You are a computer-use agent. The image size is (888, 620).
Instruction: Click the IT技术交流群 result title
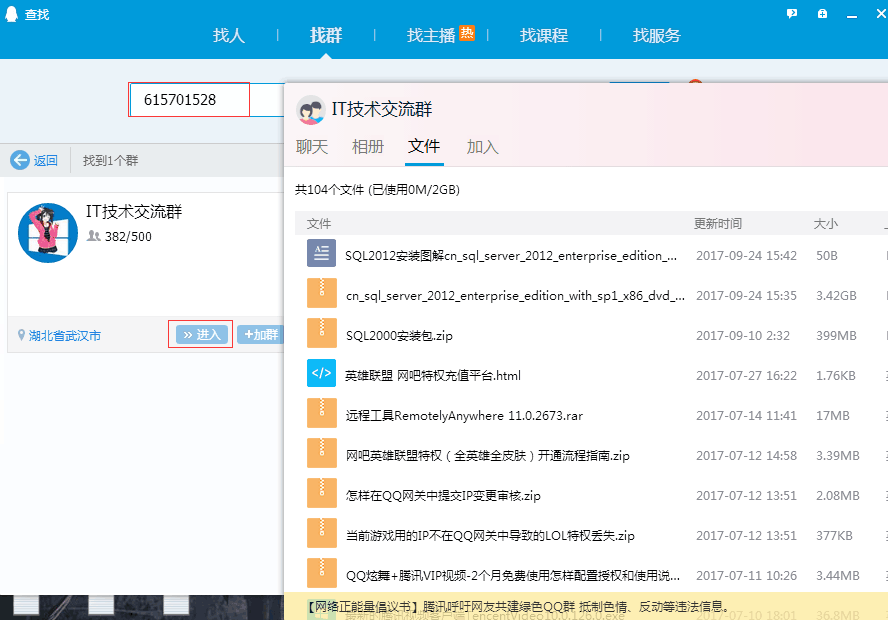coord(134,212)
